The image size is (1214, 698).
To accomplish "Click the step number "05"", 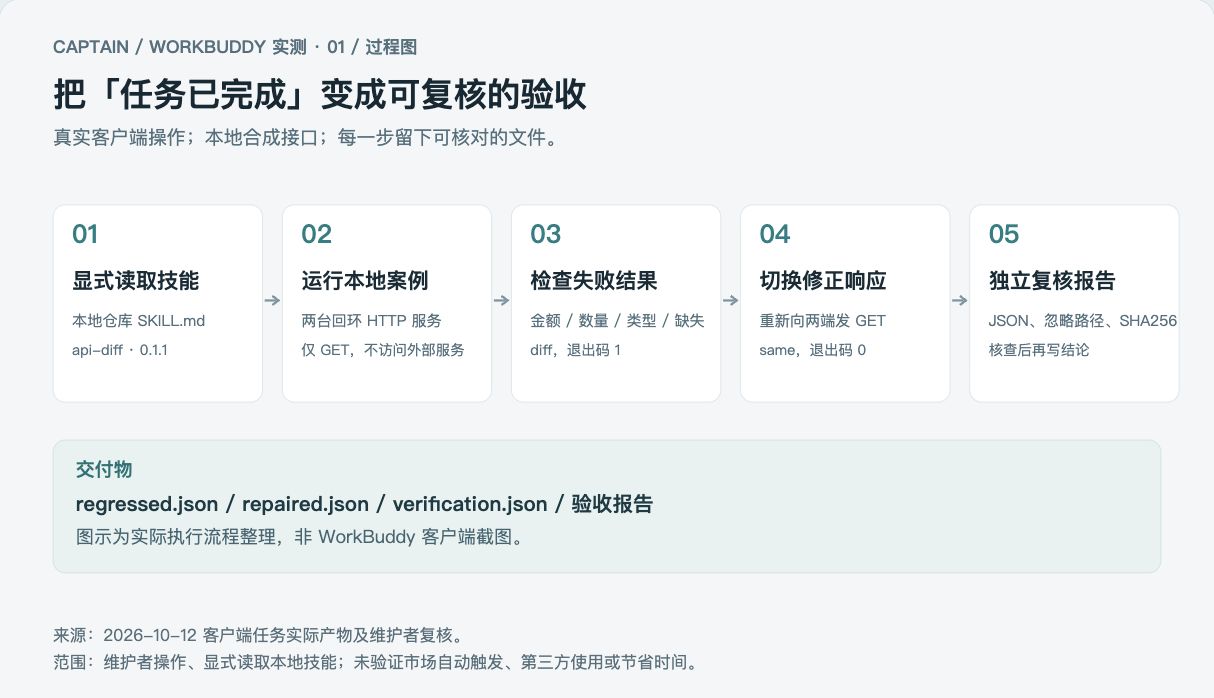I will pos(1004,234).
